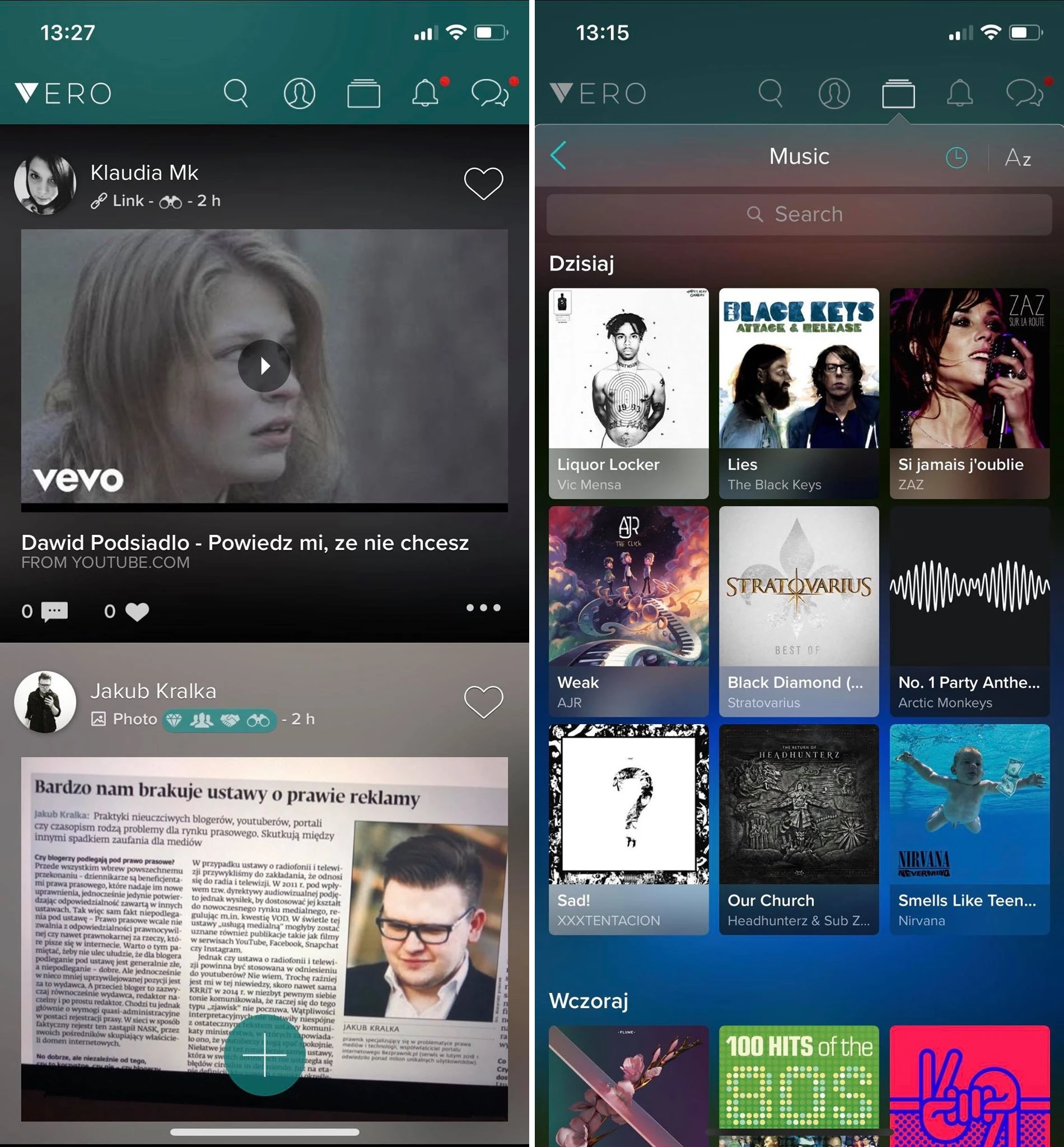Open Klaudia Mk's profile picture
The image size is (1064, 1147).
point(45,184)
